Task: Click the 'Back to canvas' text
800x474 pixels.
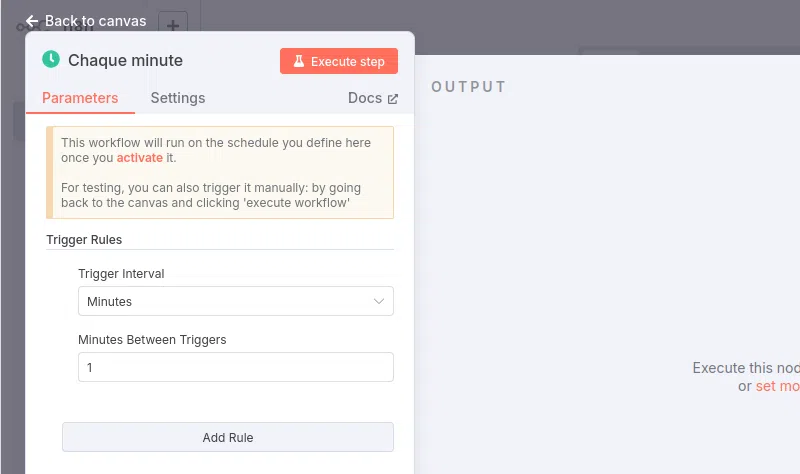Action: 95,21
